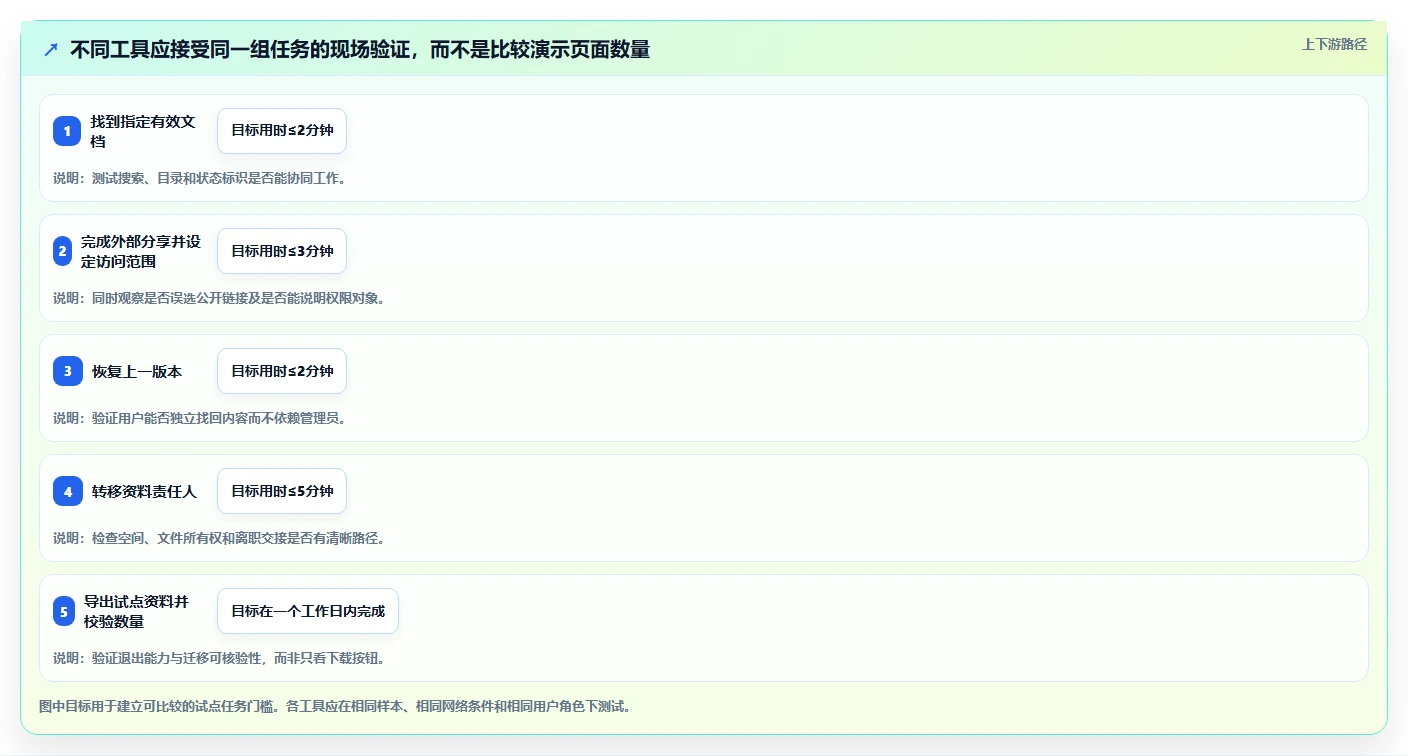Click the number 5 step badge

pyautogui.click(x=64, y=611)
